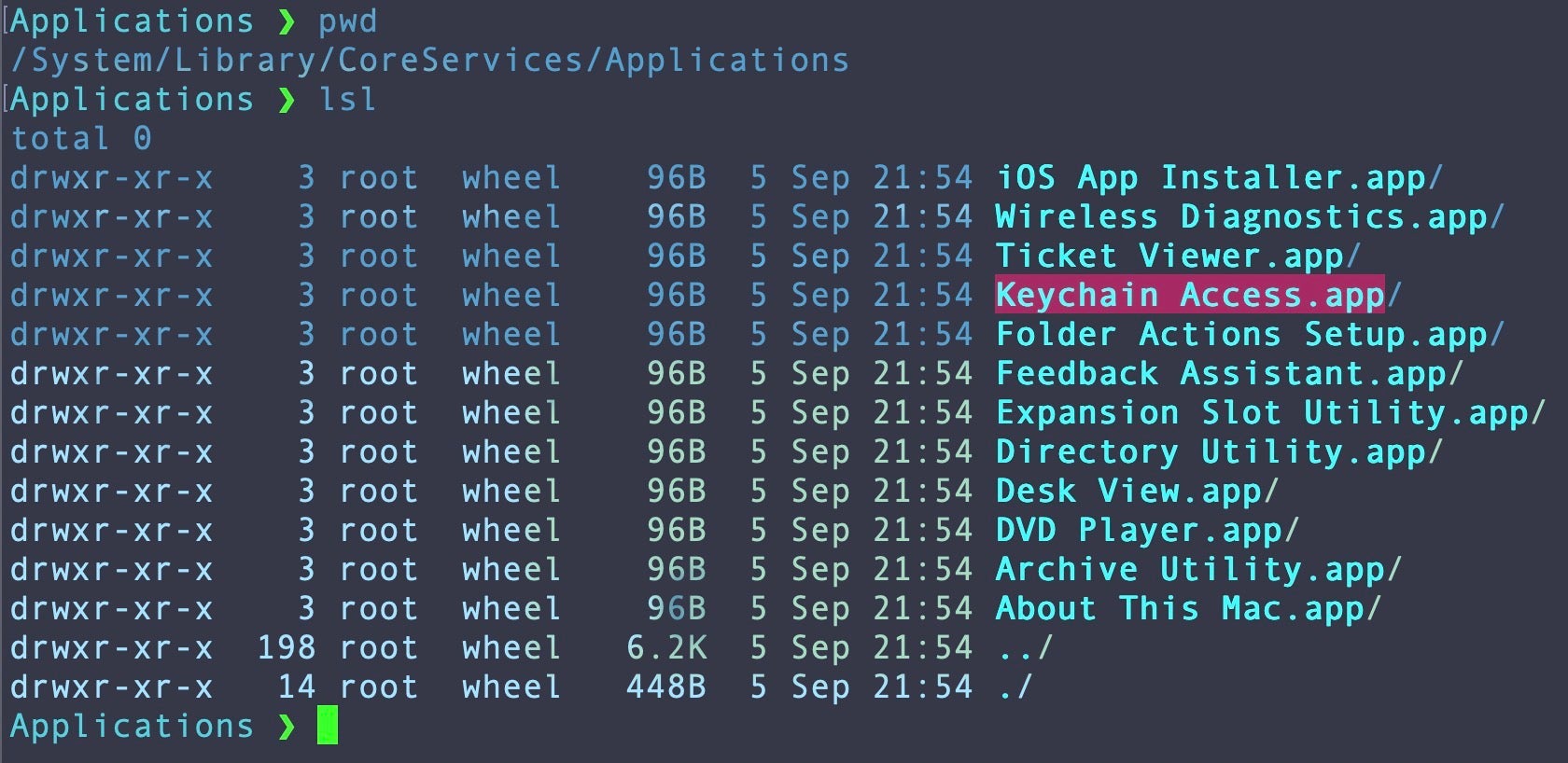Click on Ticket Viewer.app in the listing
Viewport: 1568px width, 763px height.
(x=1178, y=257)
